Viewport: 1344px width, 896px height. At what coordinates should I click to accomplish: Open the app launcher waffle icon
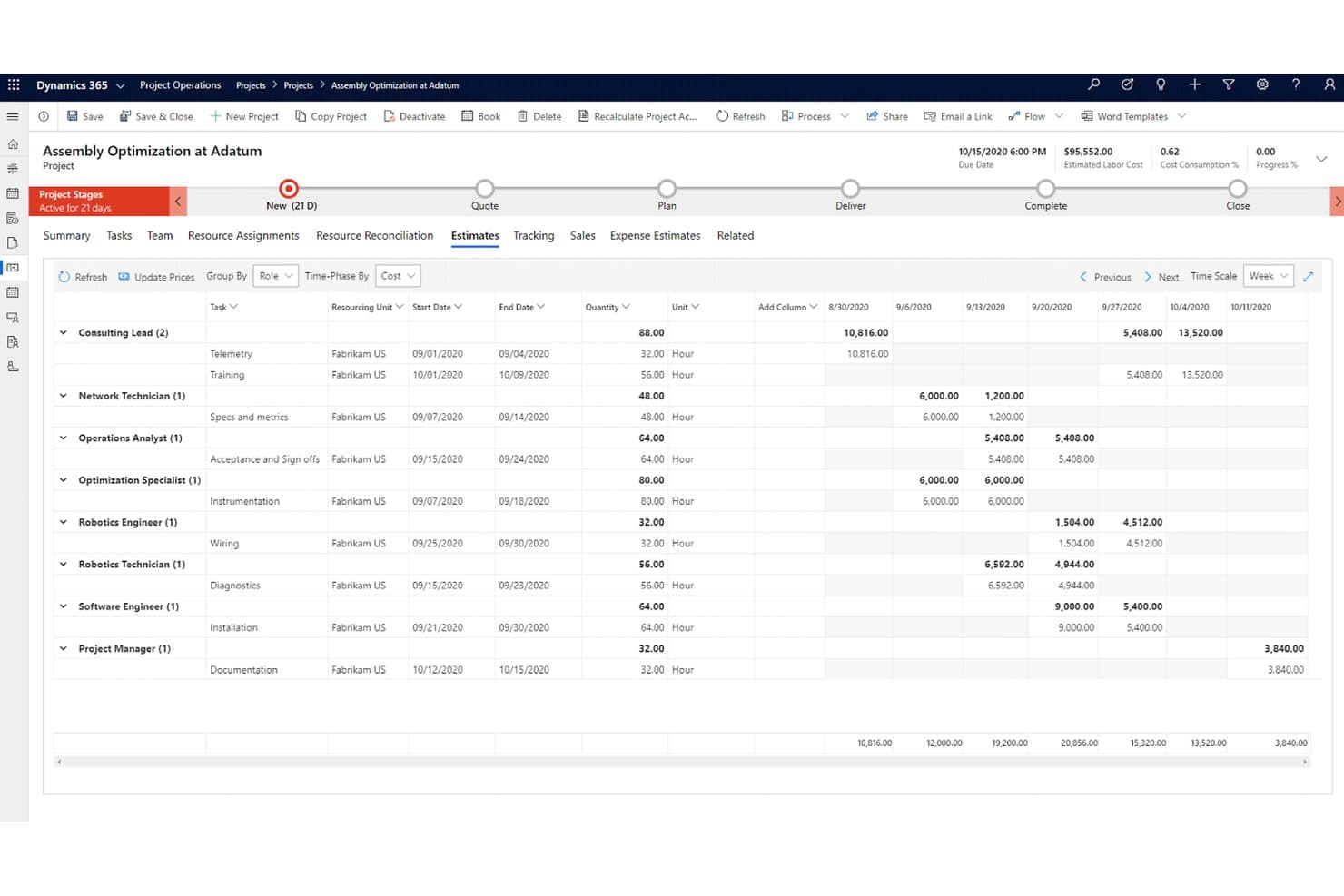14,85
